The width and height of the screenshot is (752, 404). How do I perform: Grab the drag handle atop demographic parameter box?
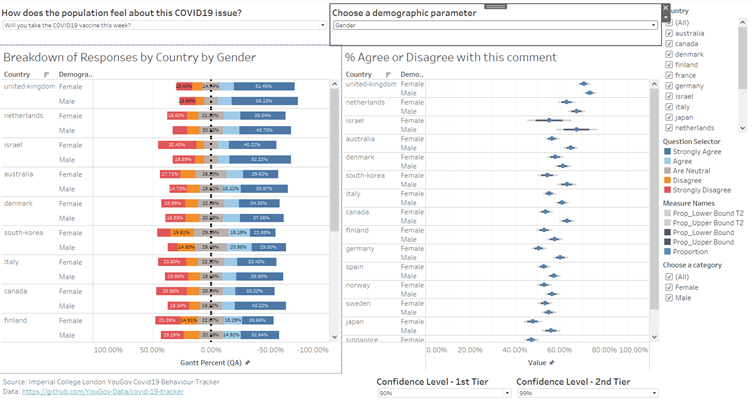point(496,6)
